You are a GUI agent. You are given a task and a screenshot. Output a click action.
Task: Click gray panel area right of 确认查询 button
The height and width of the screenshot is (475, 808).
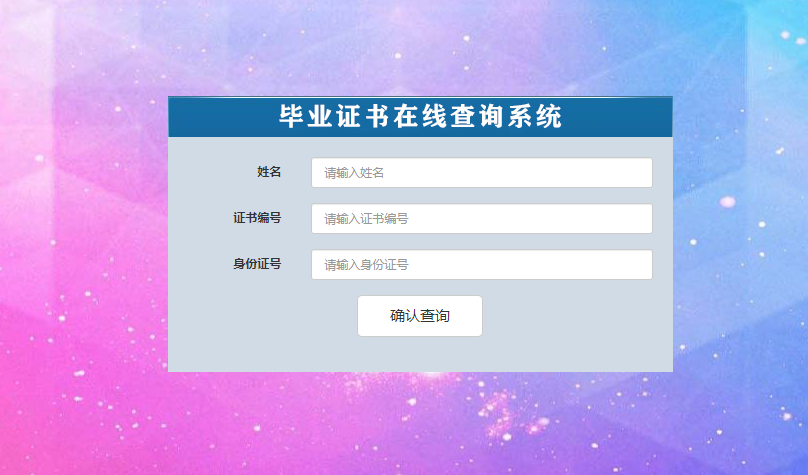pos(577,316)
